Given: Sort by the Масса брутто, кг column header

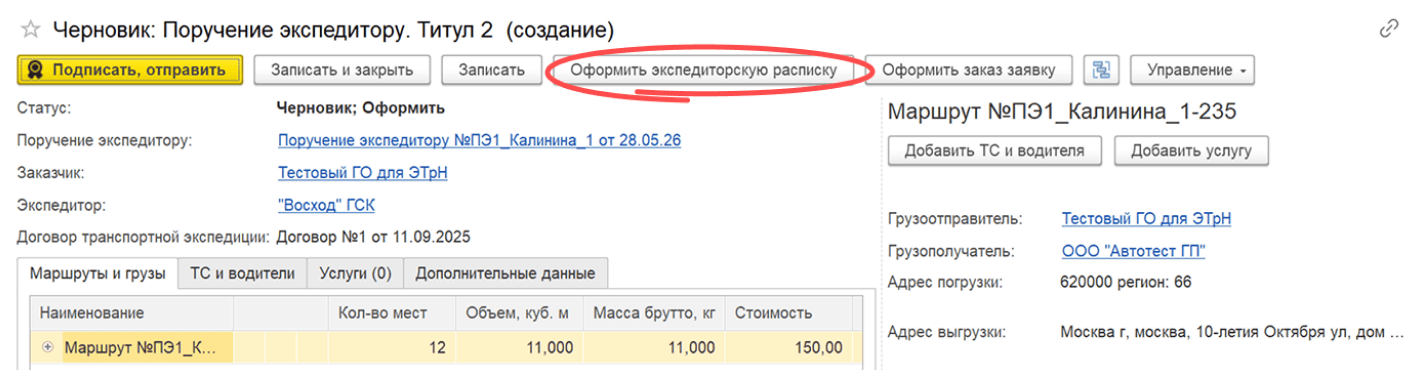Looking at the screenshot, I should [x=655, y=313].
